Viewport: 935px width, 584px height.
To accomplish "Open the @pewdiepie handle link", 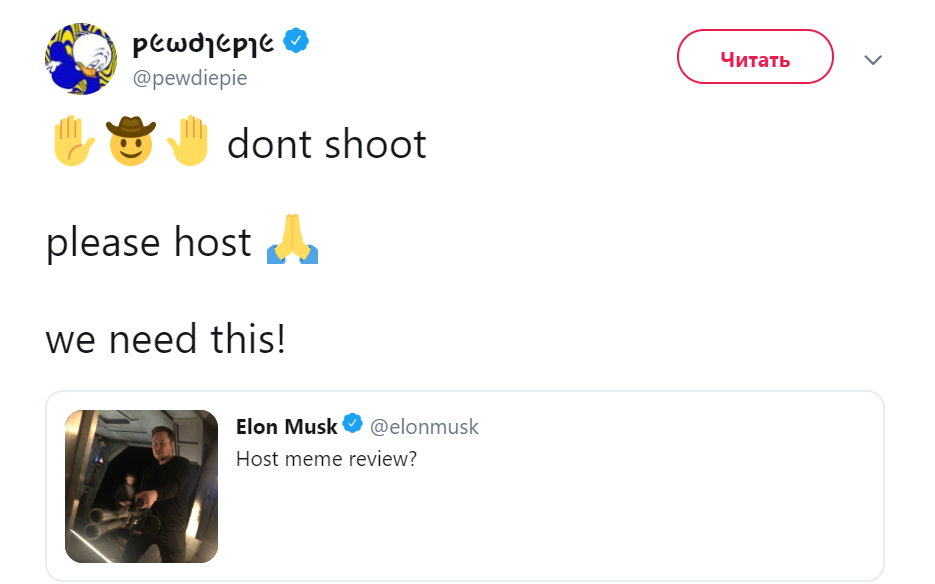I will click(x=190, y=78).
